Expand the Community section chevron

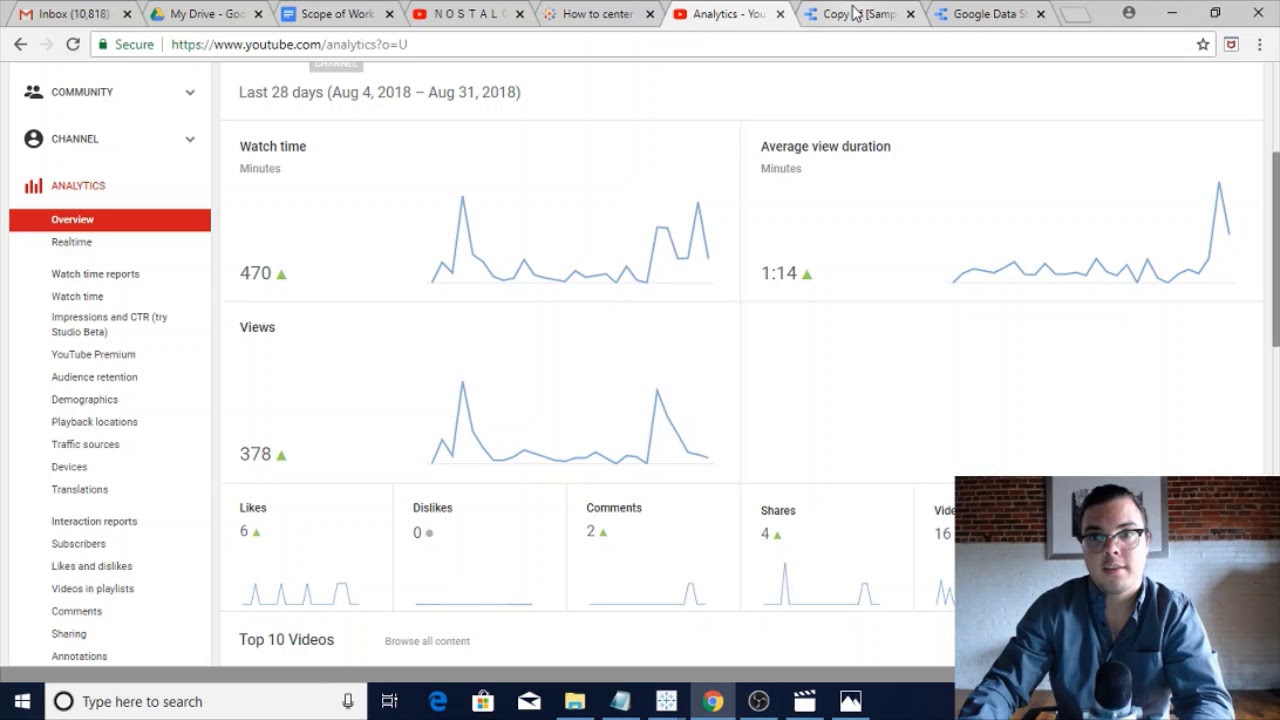190,92
